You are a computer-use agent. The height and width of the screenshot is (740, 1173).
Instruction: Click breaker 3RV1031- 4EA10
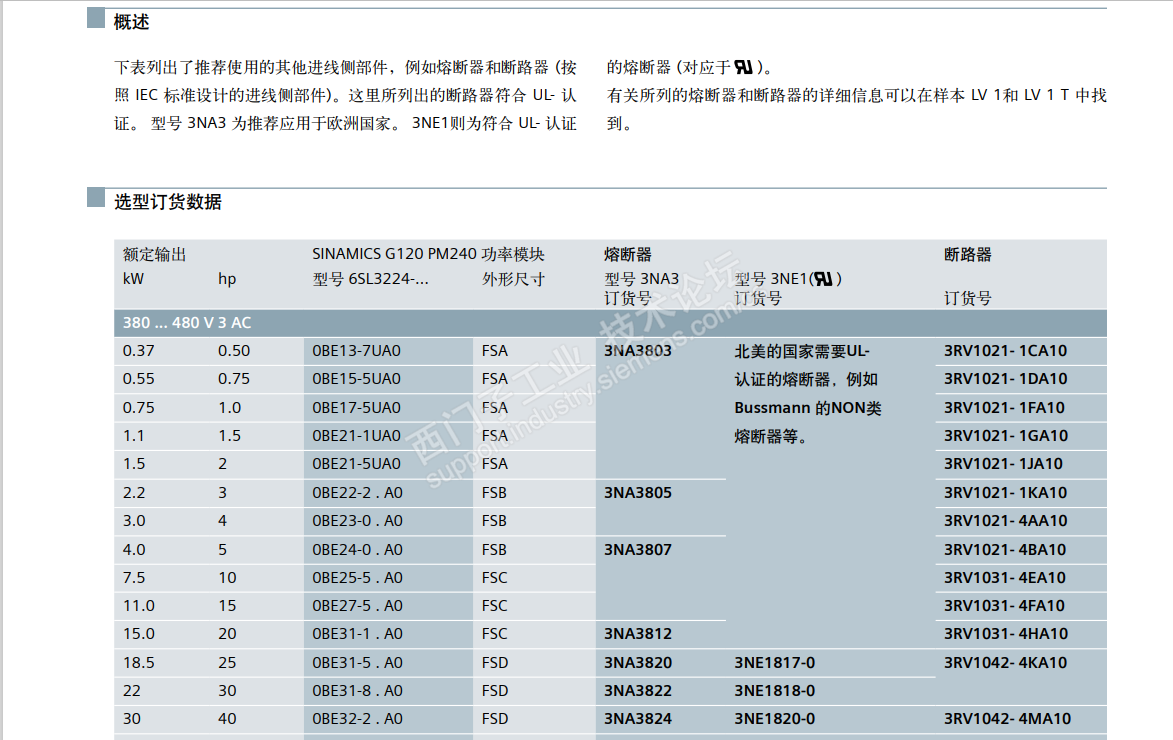coord(1005,578)
